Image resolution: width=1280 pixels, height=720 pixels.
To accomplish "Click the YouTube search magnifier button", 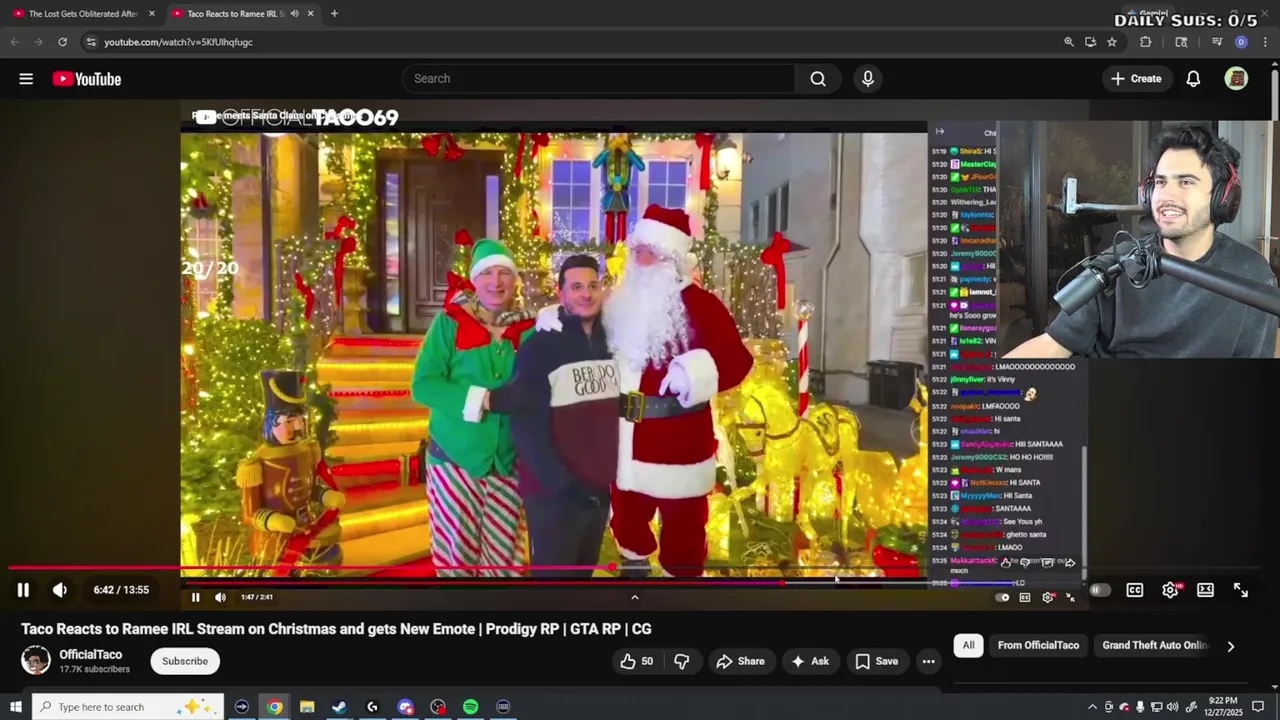I will pyautogui.click(x=818, y=79).
